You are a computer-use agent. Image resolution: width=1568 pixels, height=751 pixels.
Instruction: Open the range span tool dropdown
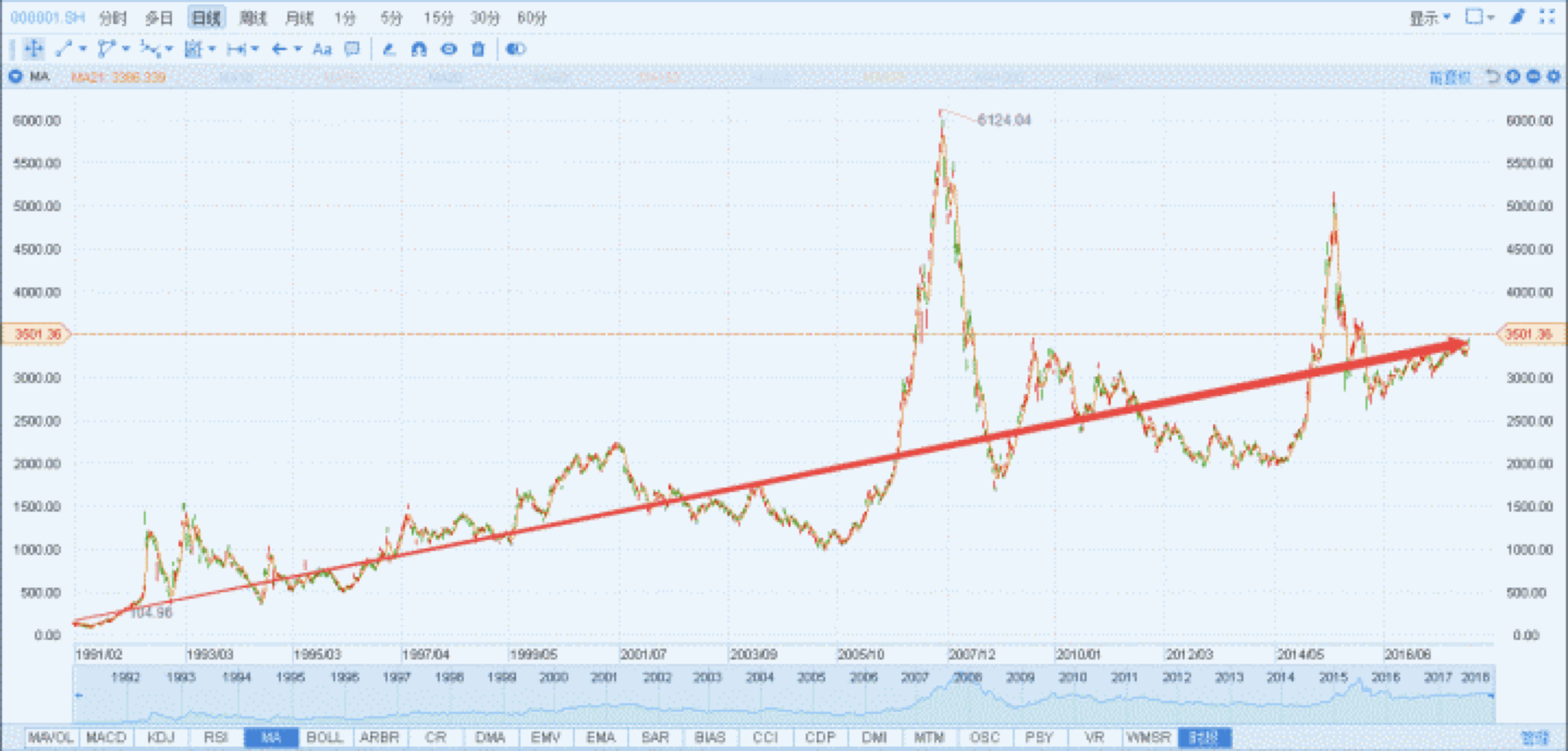click(x=255, y=49)
